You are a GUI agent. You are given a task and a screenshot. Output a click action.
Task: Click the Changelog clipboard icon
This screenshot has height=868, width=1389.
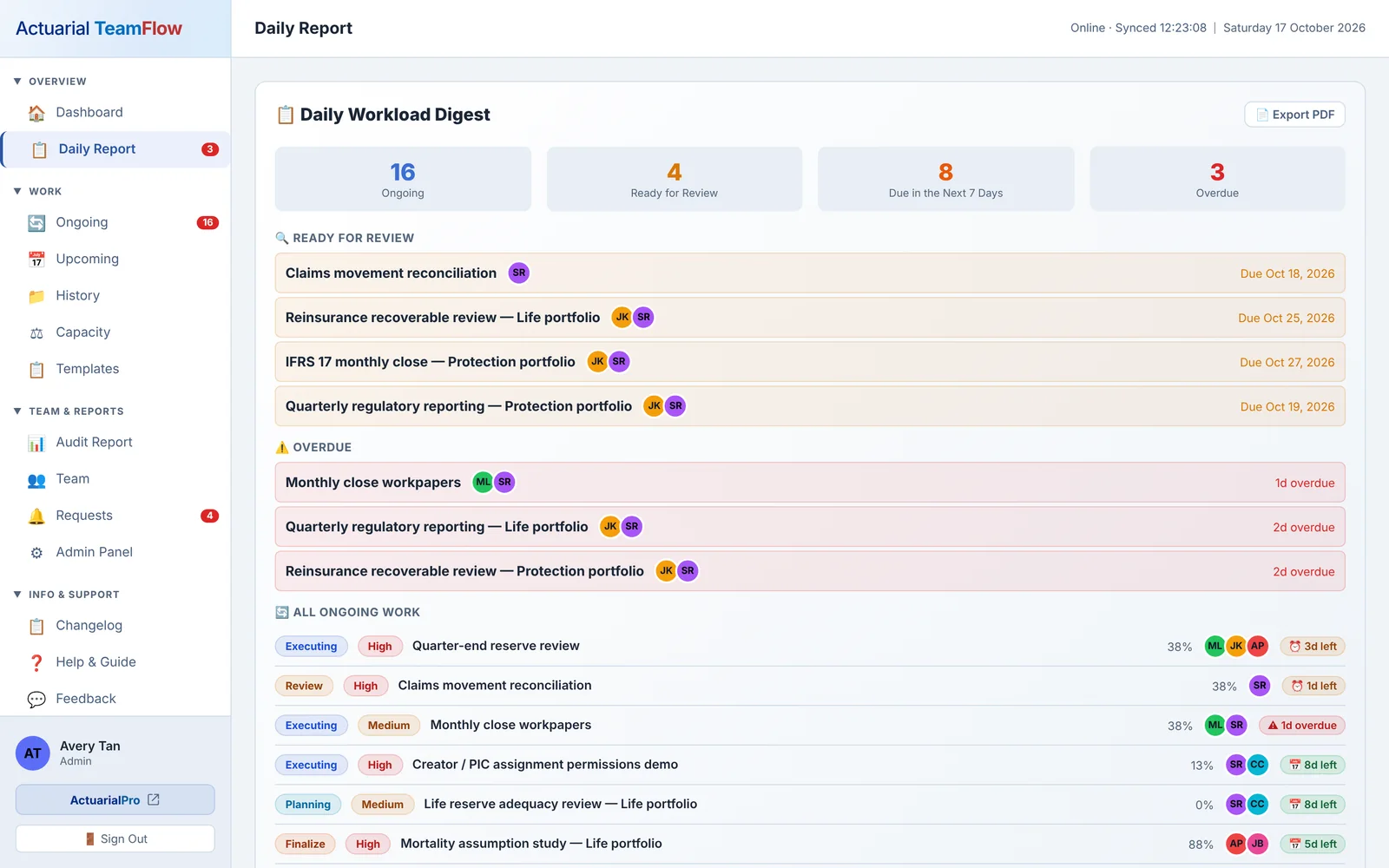[x=36, y=626]
